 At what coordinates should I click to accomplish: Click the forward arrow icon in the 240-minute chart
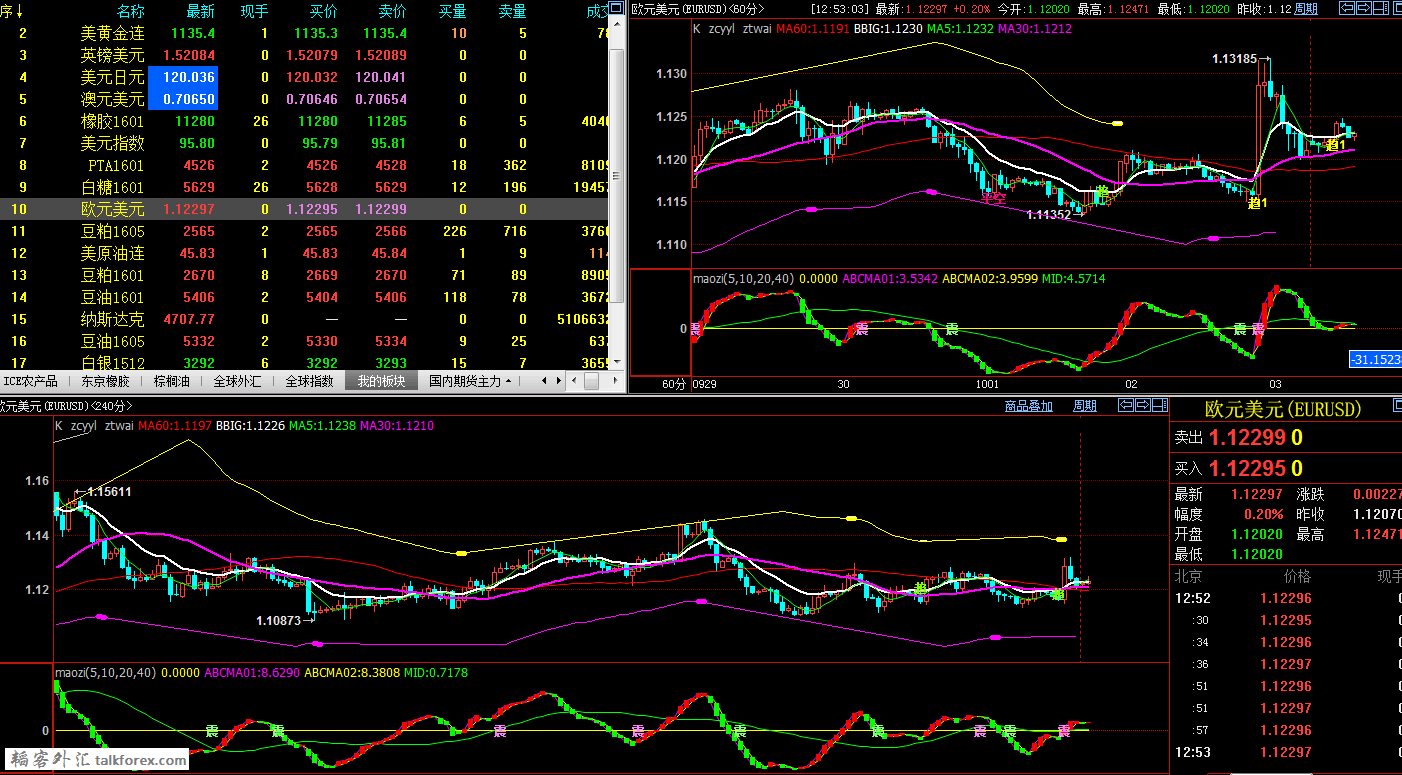(1143, 405)
